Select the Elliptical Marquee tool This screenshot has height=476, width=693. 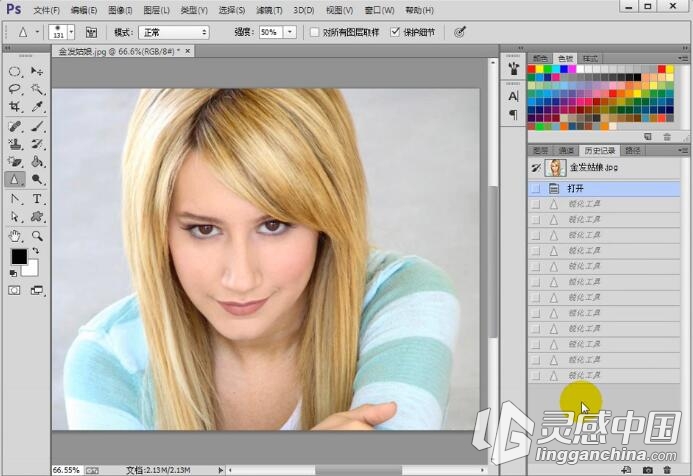click(15, 72)
